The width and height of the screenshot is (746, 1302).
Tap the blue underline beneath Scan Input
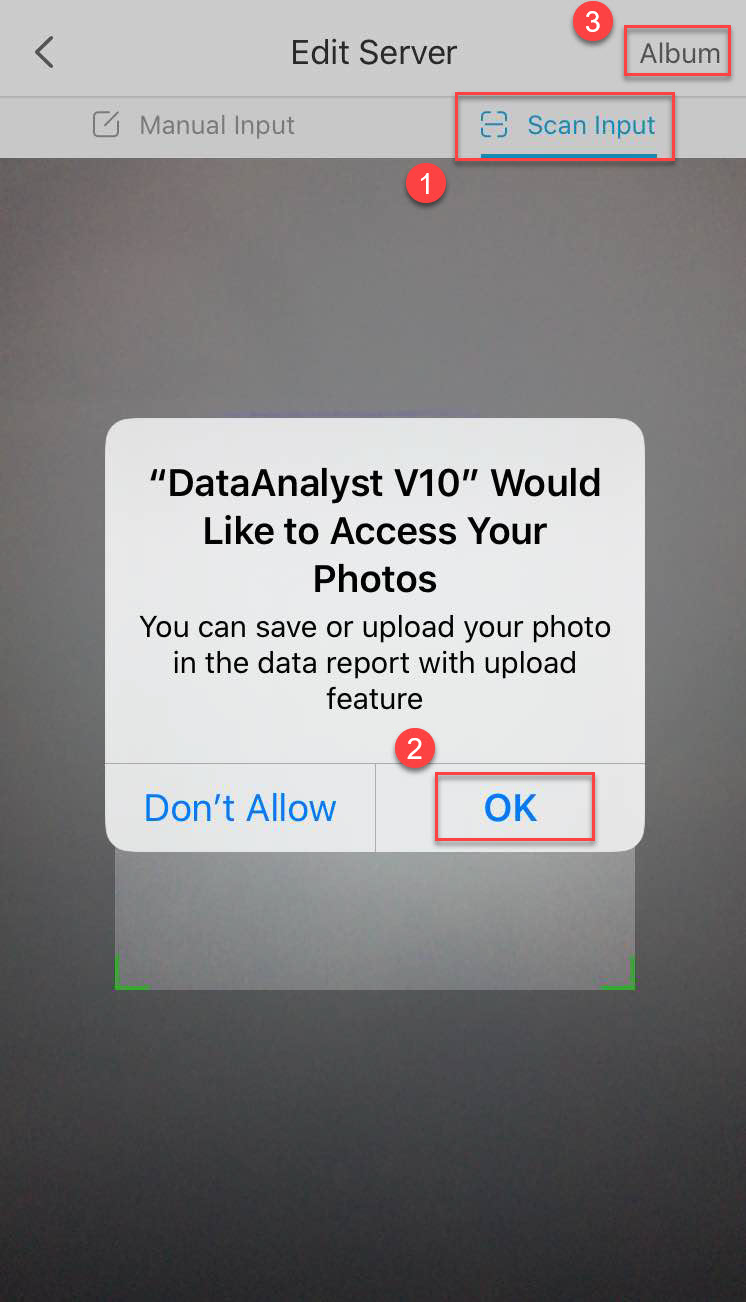pyautogui.click(x=568, y=156)
